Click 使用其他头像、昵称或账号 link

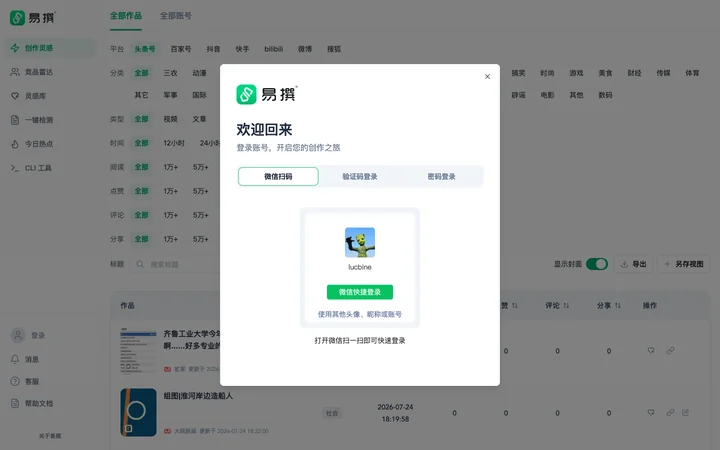click(360, 314)
